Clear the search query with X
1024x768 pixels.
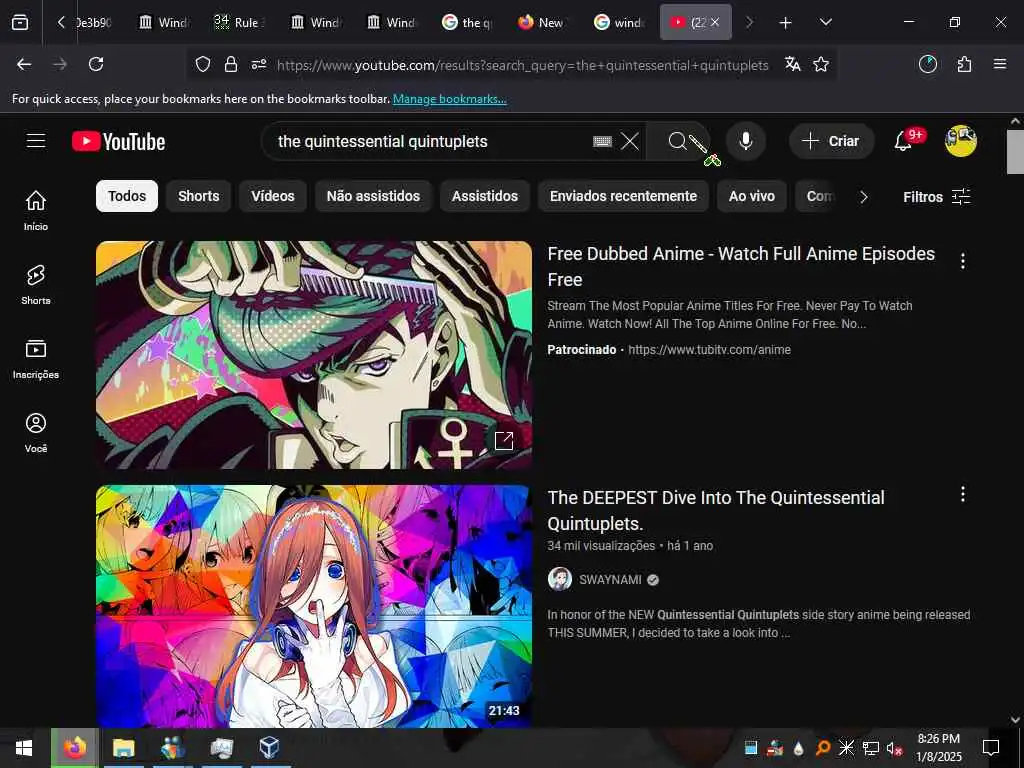(x=630, y=141)
